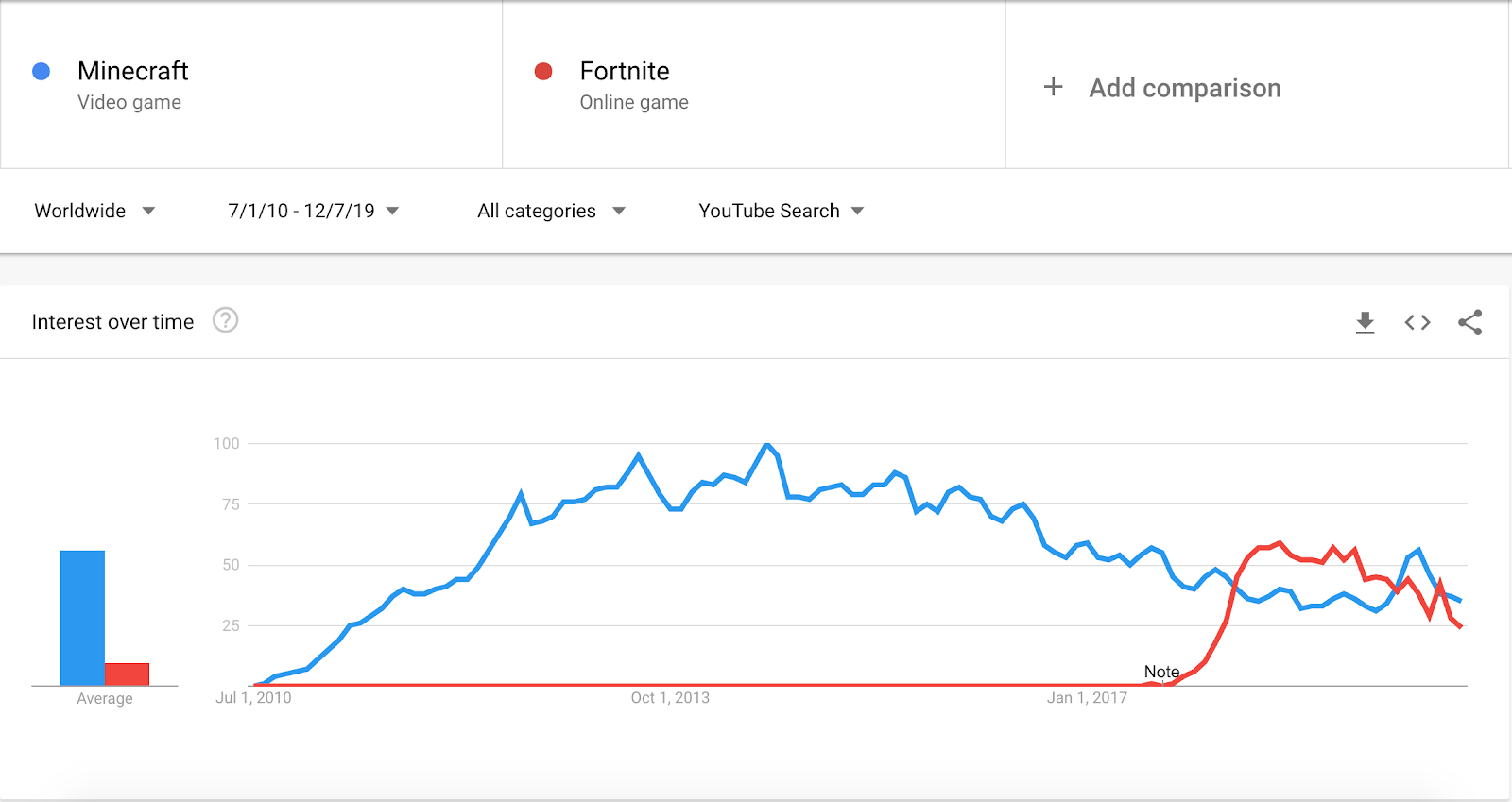Click the Add comparison button
1512x802 pixels.
pos(1184,88)
